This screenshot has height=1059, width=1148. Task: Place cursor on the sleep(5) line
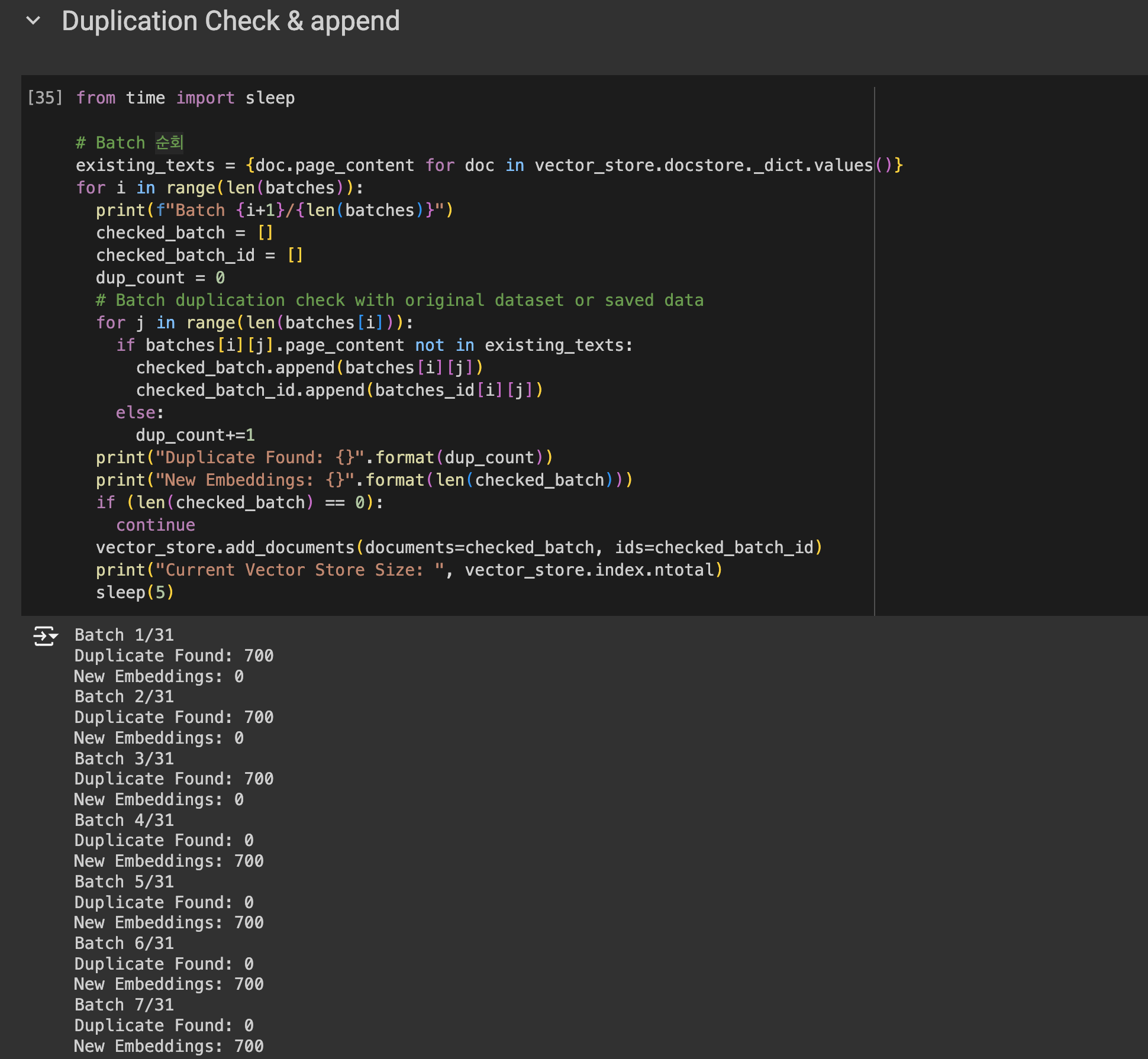(135, 592)
